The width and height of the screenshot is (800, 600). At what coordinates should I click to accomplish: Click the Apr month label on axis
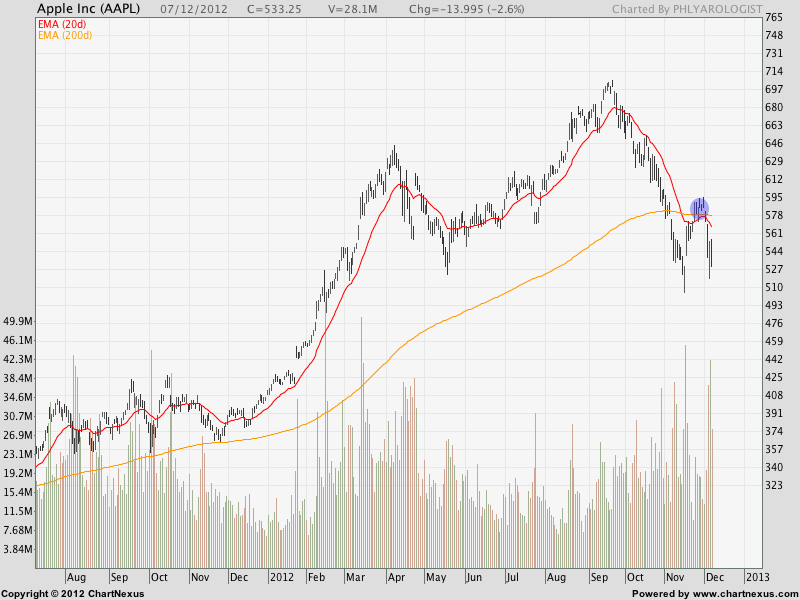395,577
